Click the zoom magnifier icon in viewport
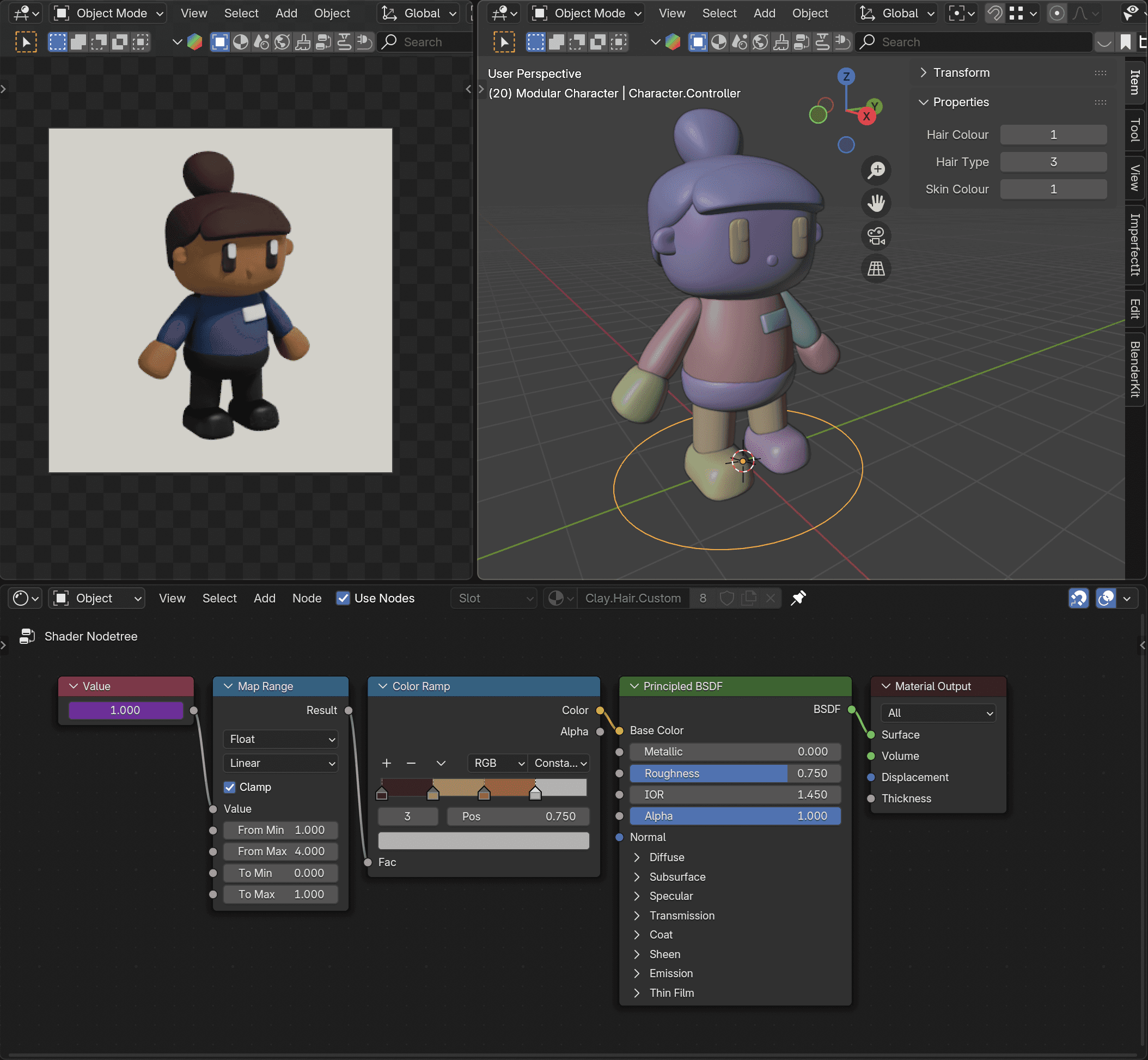The width and height of the screenshot is (1148, 1060). pyautogui.click(x=876, y=170)
